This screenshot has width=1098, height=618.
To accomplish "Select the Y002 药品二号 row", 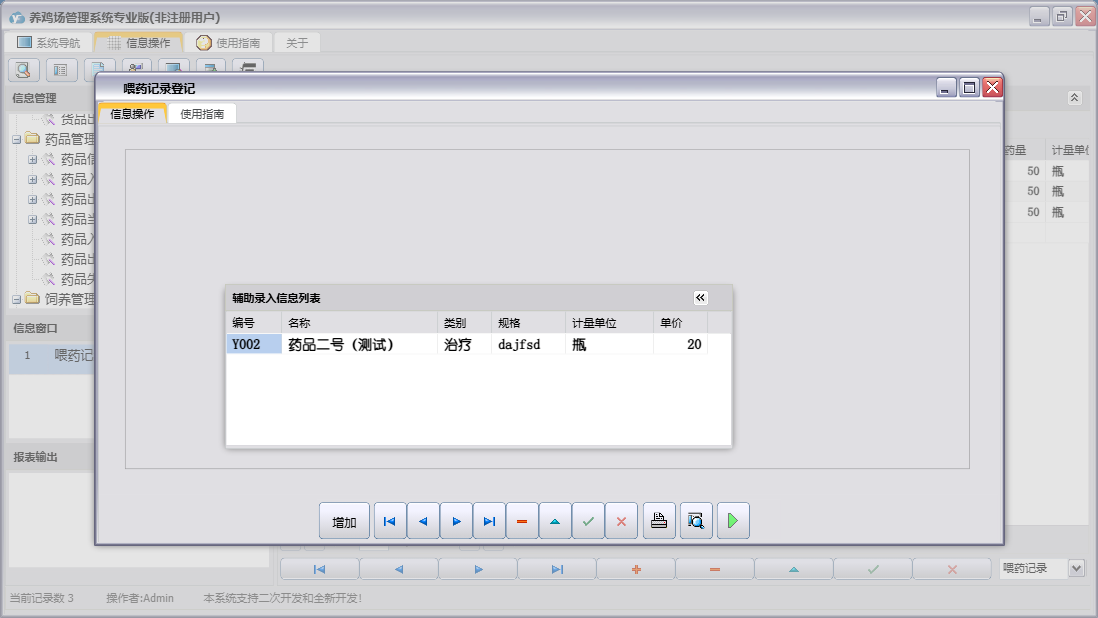I will pos(341,344).
